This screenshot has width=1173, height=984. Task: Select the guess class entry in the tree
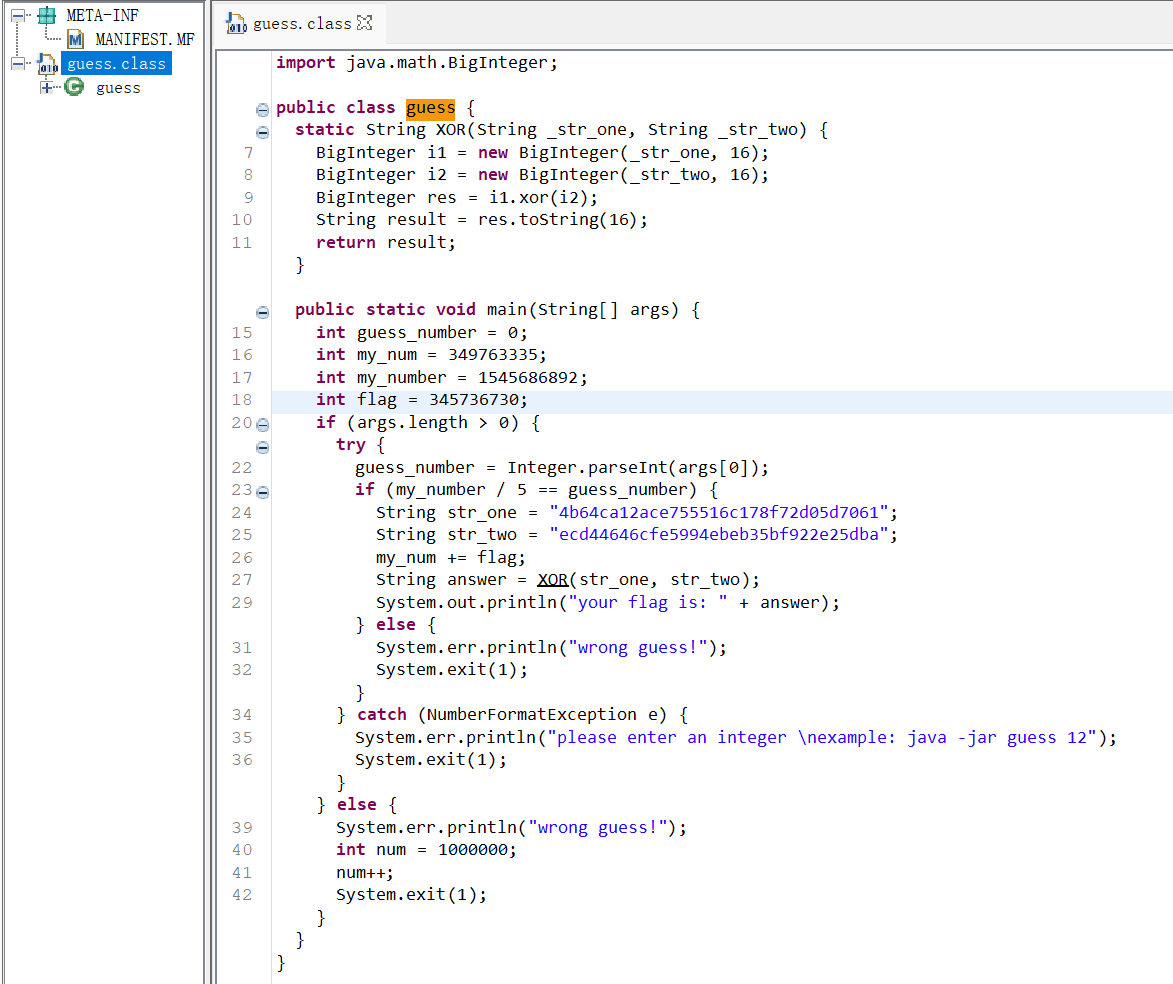pyautogui.click(x=118, y=88)
